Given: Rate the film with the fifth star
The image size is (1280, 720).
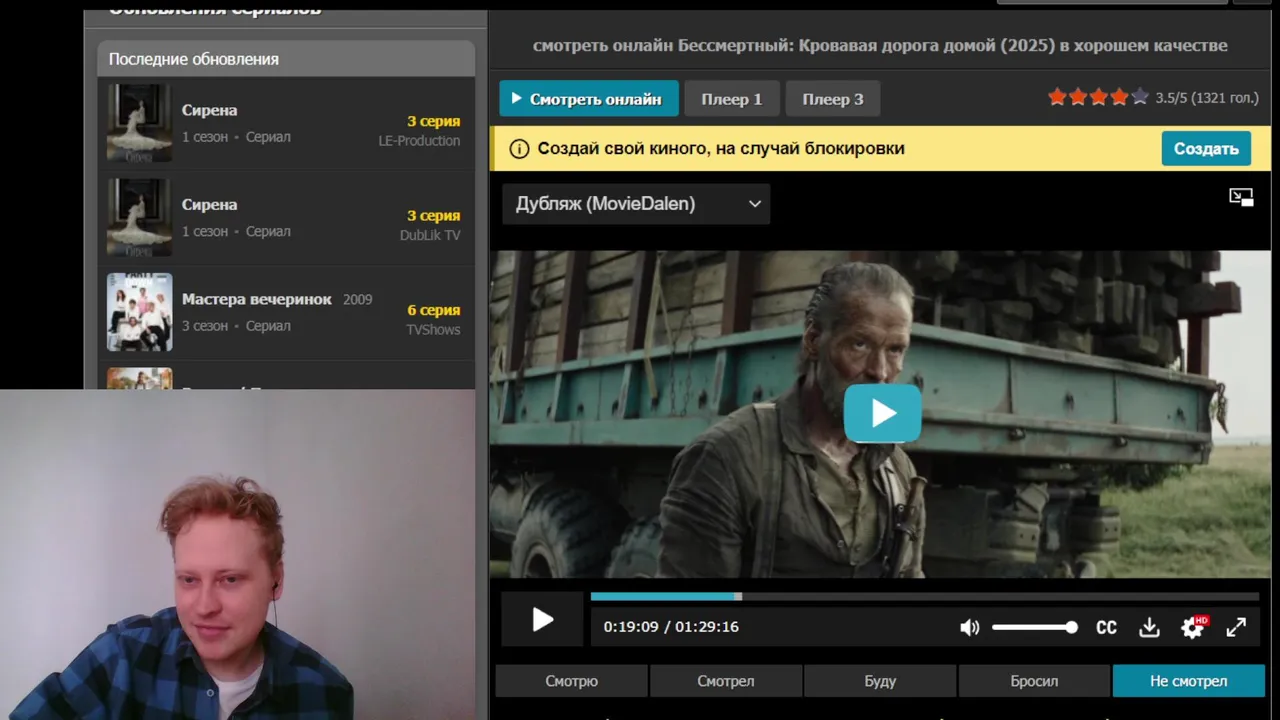Looking at the screenshot, I should click(x=1139, y=98).
